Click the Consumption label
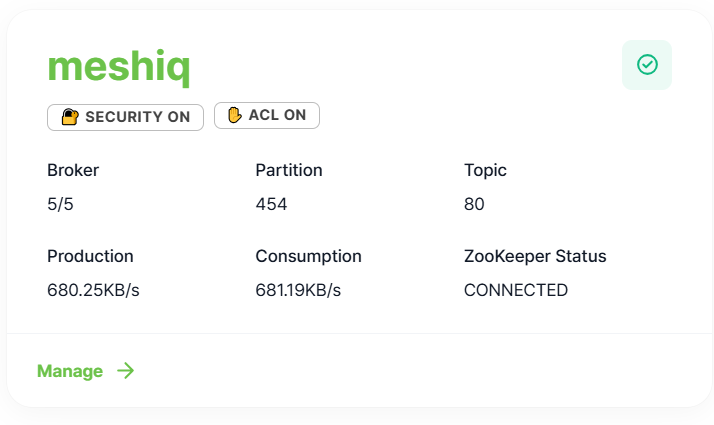 click(308, 257)
